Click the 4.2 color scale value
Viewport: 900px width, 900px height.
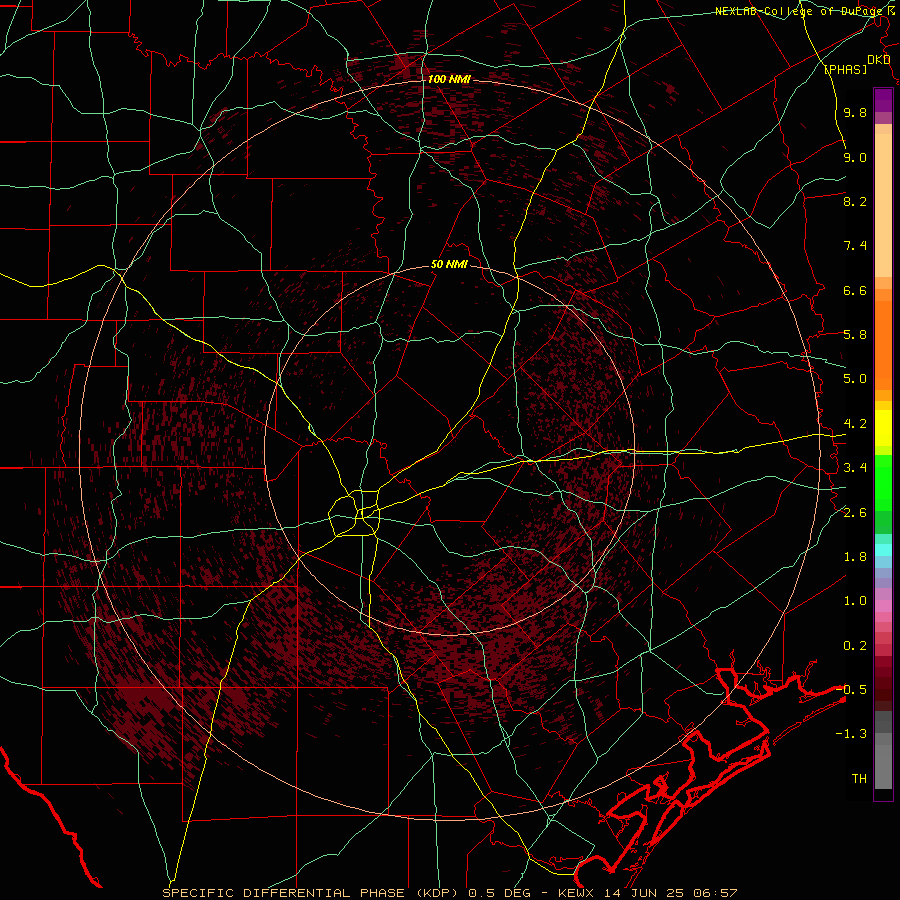(855, 424)
